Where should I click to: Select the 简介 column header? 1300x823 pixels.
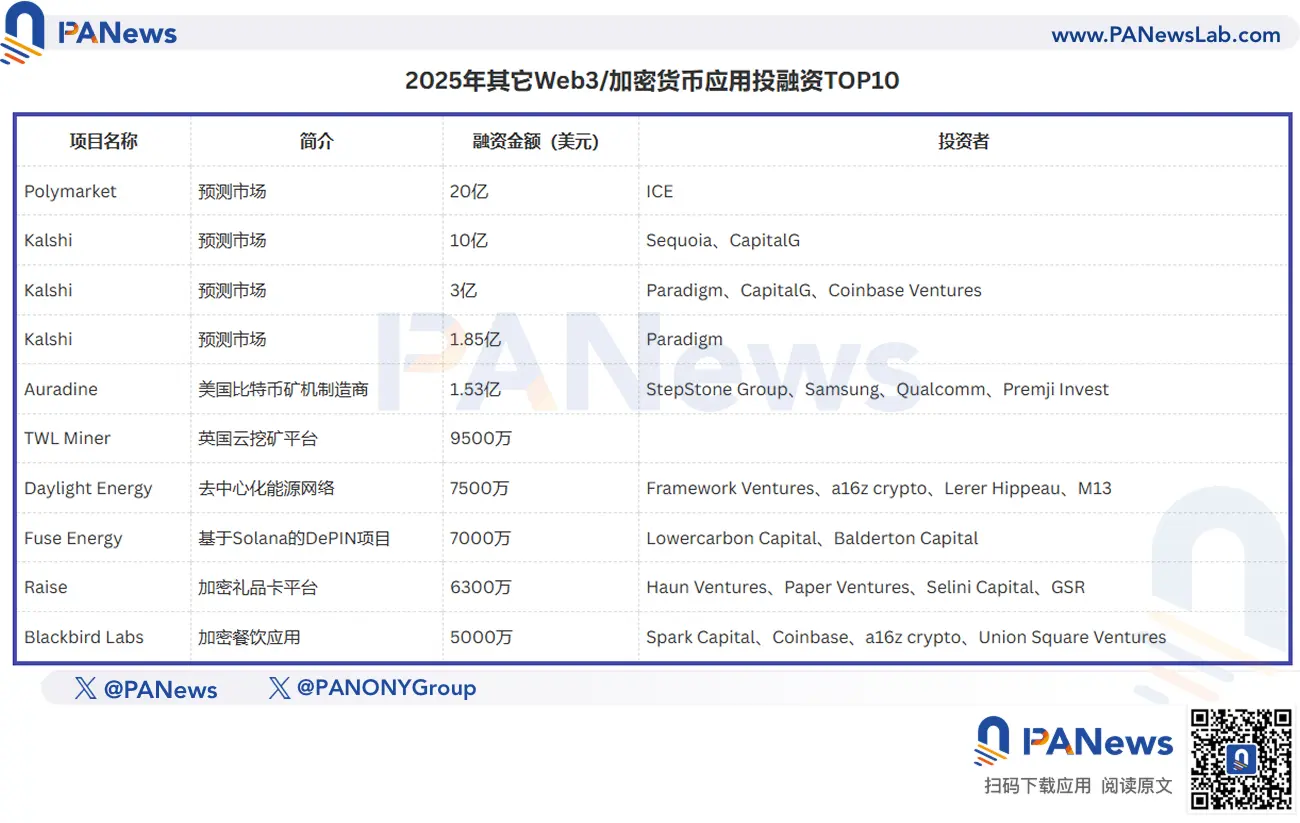[316, 141]
